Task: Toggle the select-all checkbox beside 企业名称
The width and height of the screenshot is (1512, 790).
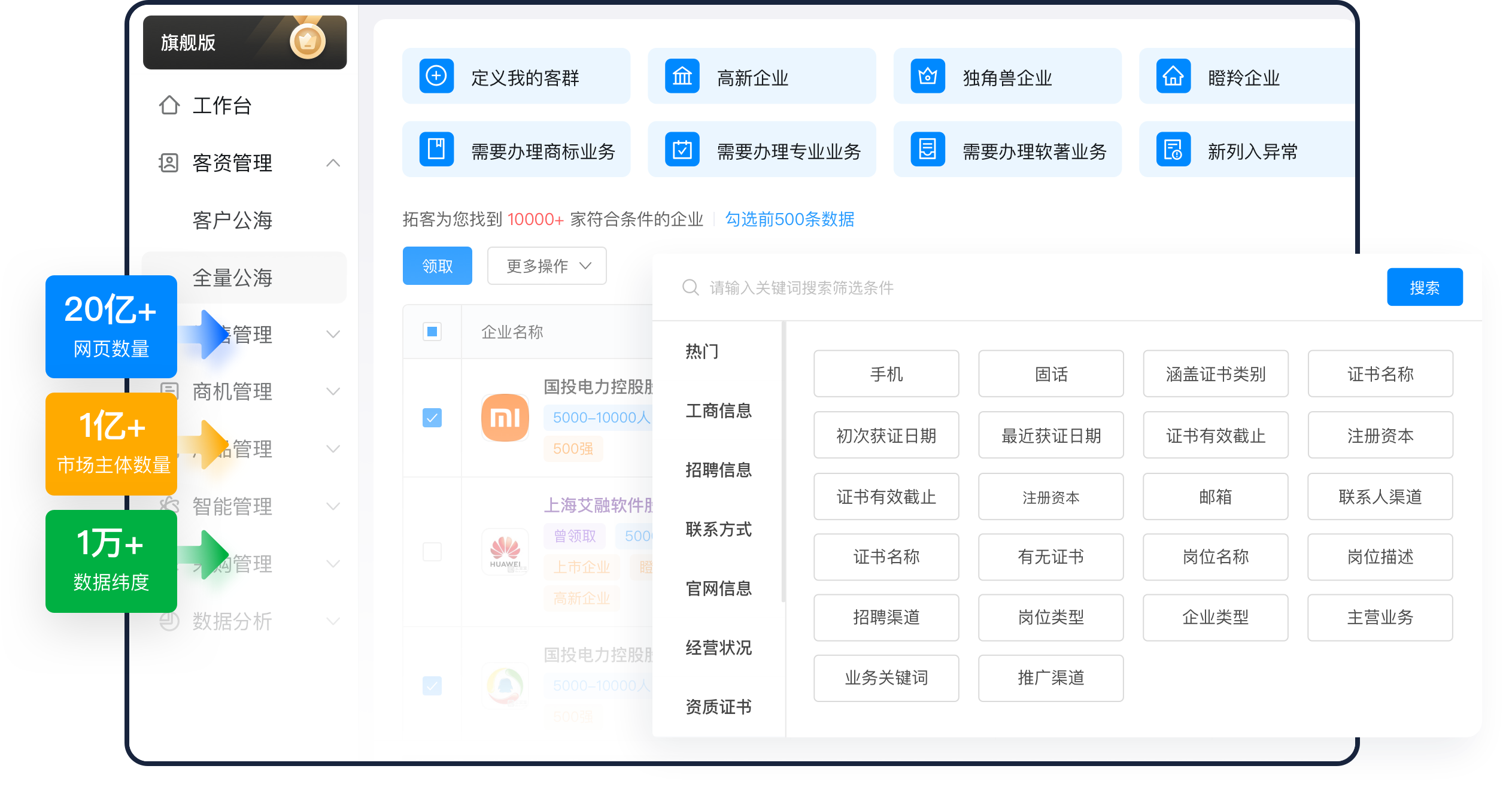Action: (432, 332)
